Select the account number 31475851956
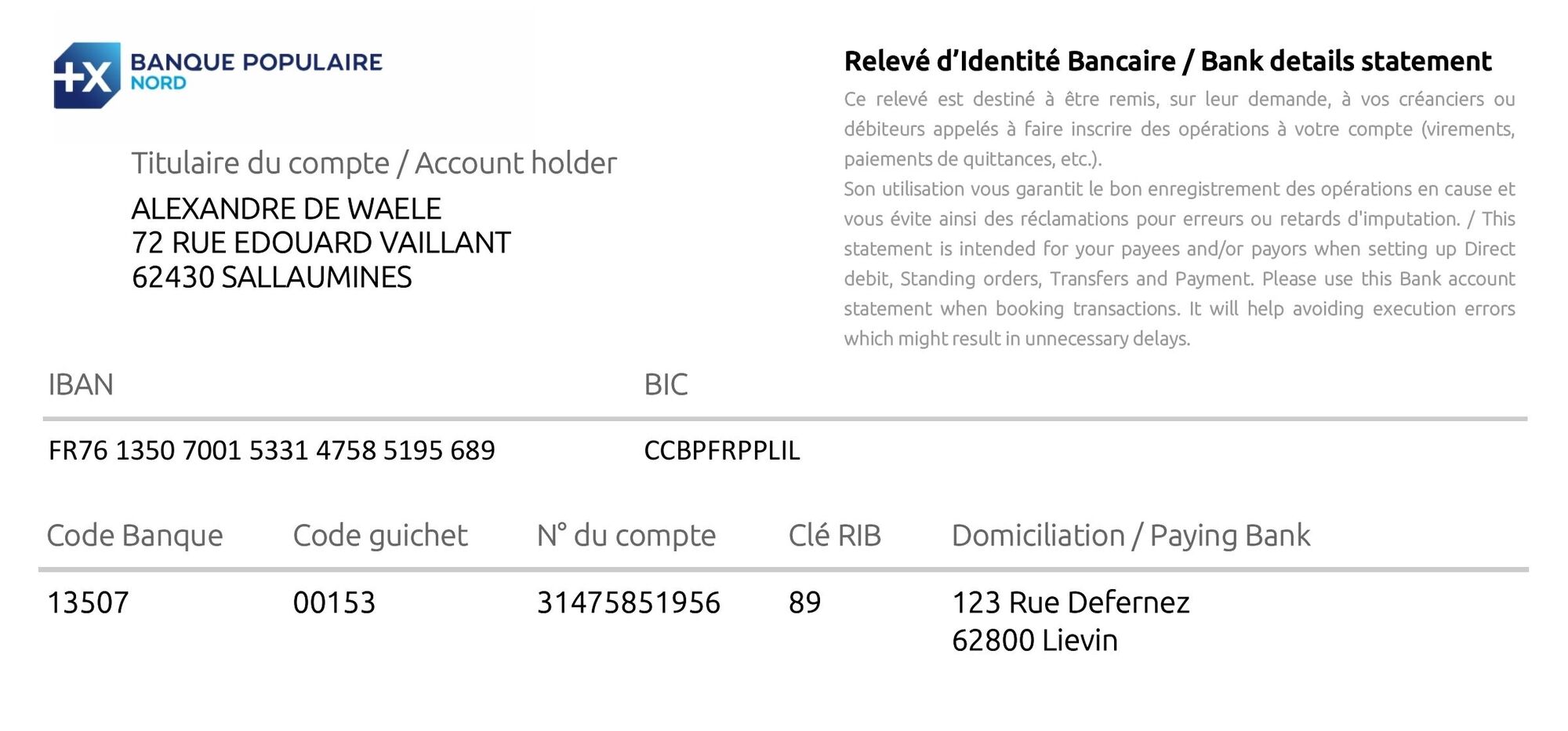1568x731 pixels. click(628, 603)
